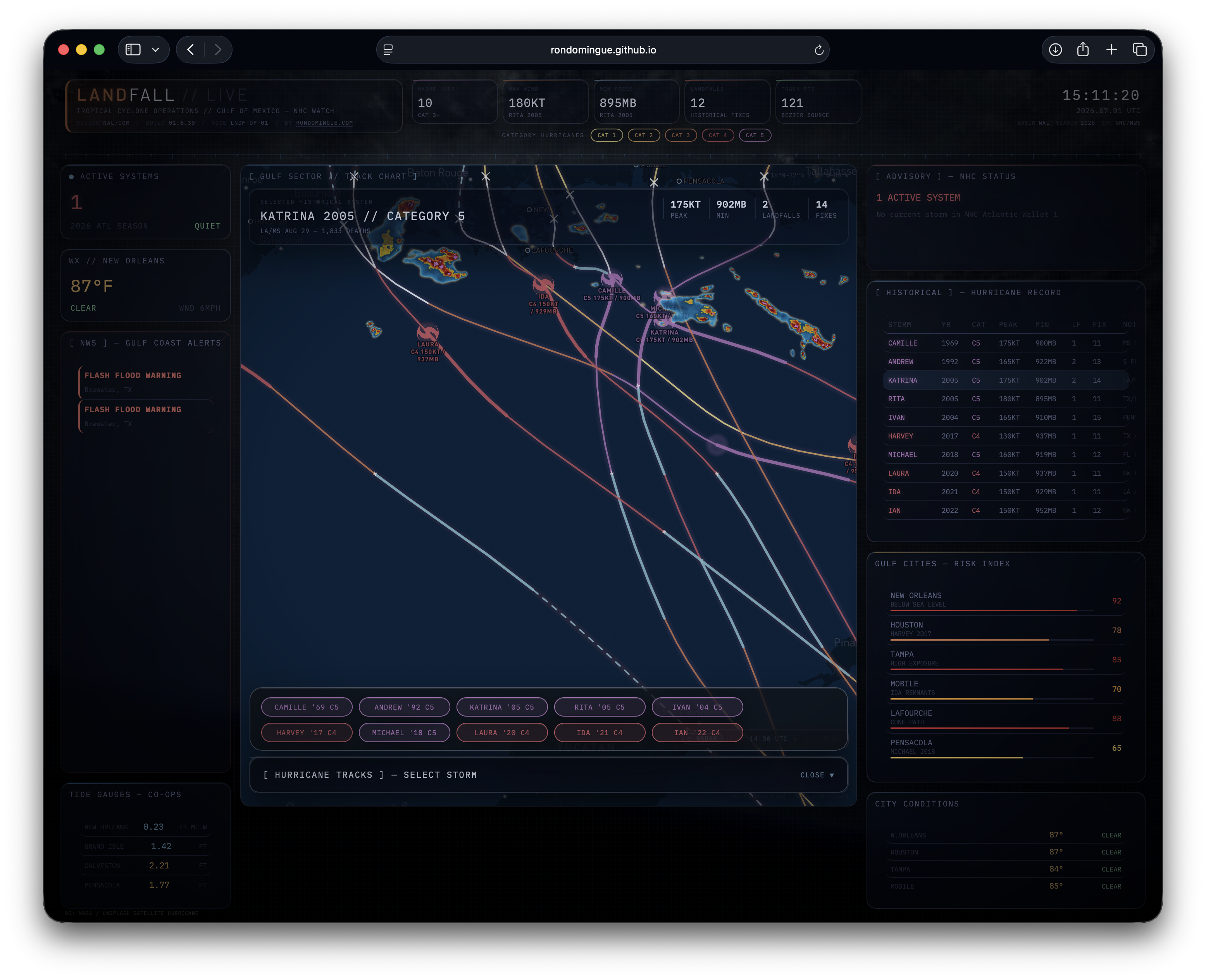Toggle the CAT 5 category filter
The width and height of the screenshot is (1206, 980).
coord(755,135)
